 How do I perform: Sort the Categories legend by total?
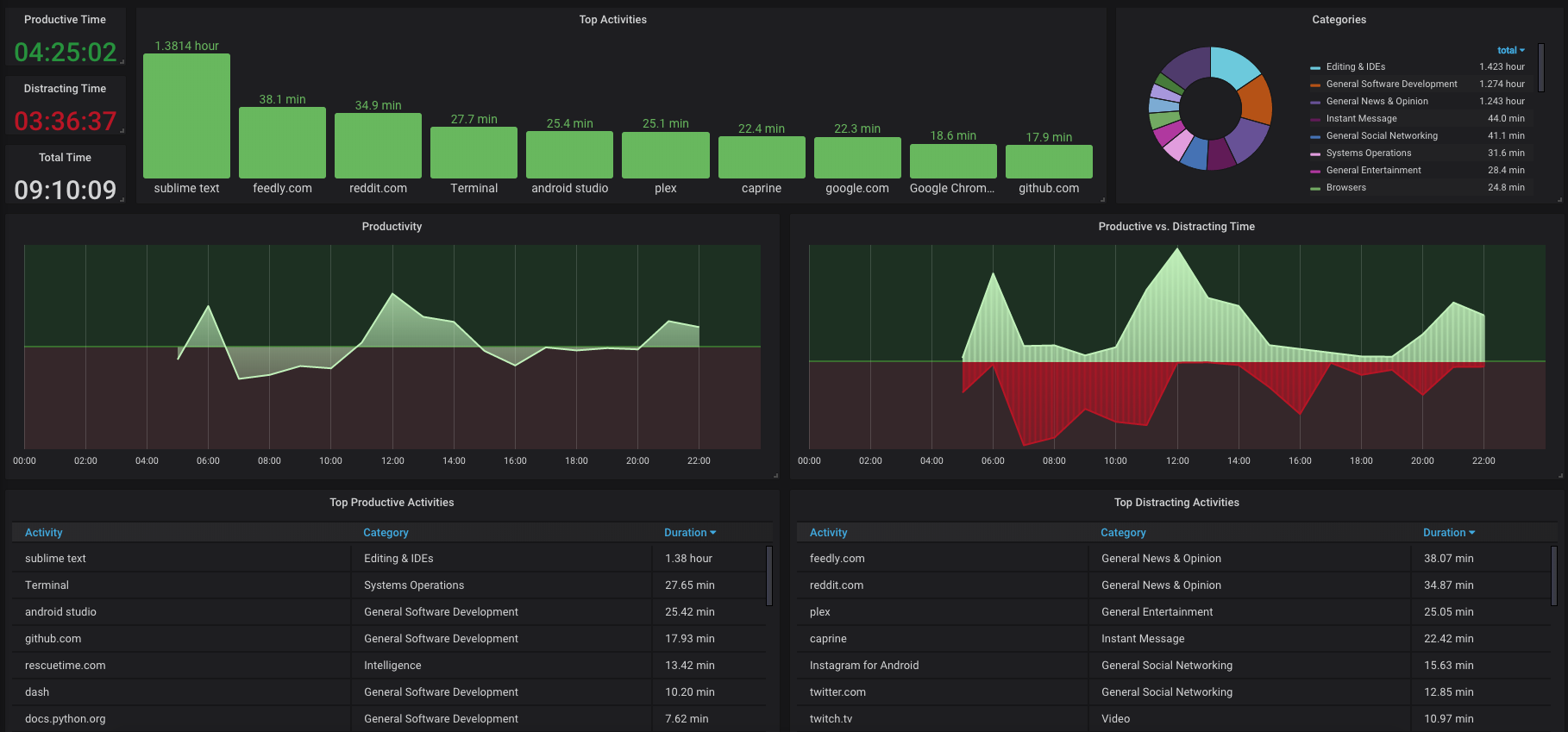pyautogui.click(x=1510, y=50)
